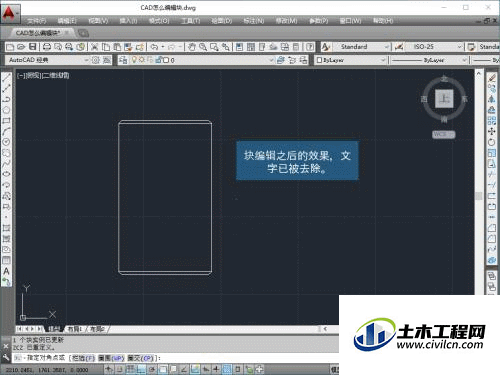This screenshot has width=500, height=375.
Task: Open the AutoCAD 经典 workspace dropdown
Action: click(x=86, y=60)
